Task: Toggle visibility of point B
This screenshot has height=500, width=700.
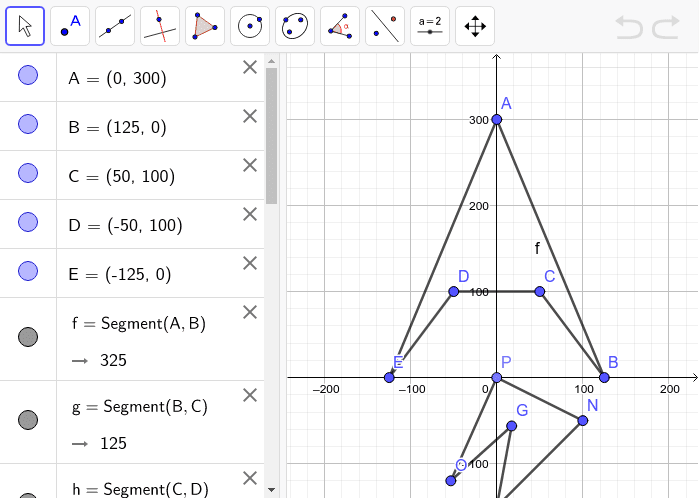Action: click(x=28, y=124)
